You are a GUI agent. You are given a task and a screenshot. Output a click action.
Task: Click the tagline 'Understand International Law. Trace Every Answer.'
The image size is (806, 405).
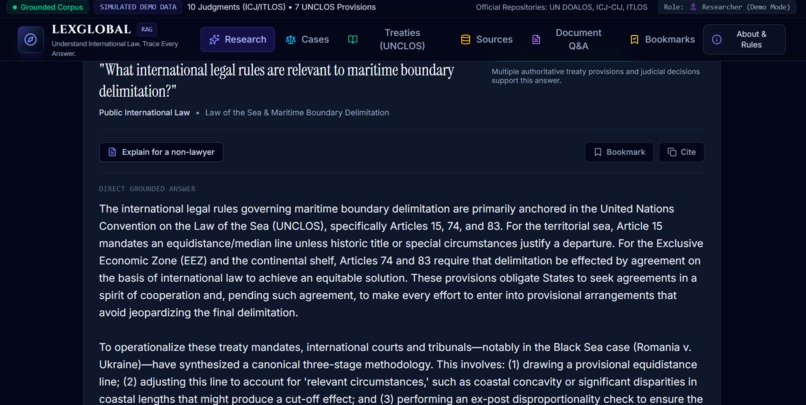tap(115, 48)
